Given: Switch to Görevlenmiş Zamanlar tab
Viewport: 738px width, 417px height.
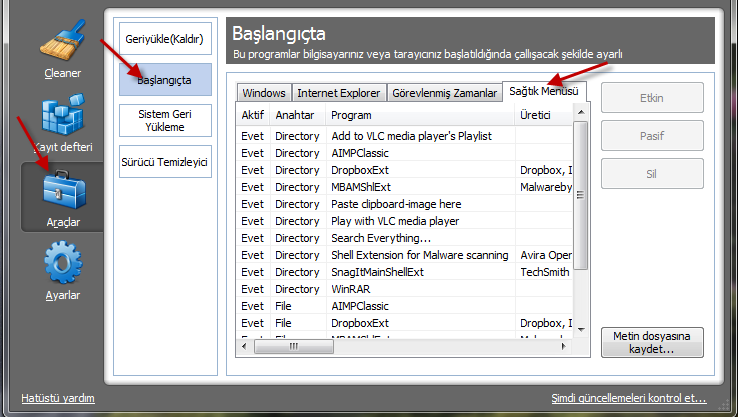Looking at the screenshot, I should tap(444, 93).
